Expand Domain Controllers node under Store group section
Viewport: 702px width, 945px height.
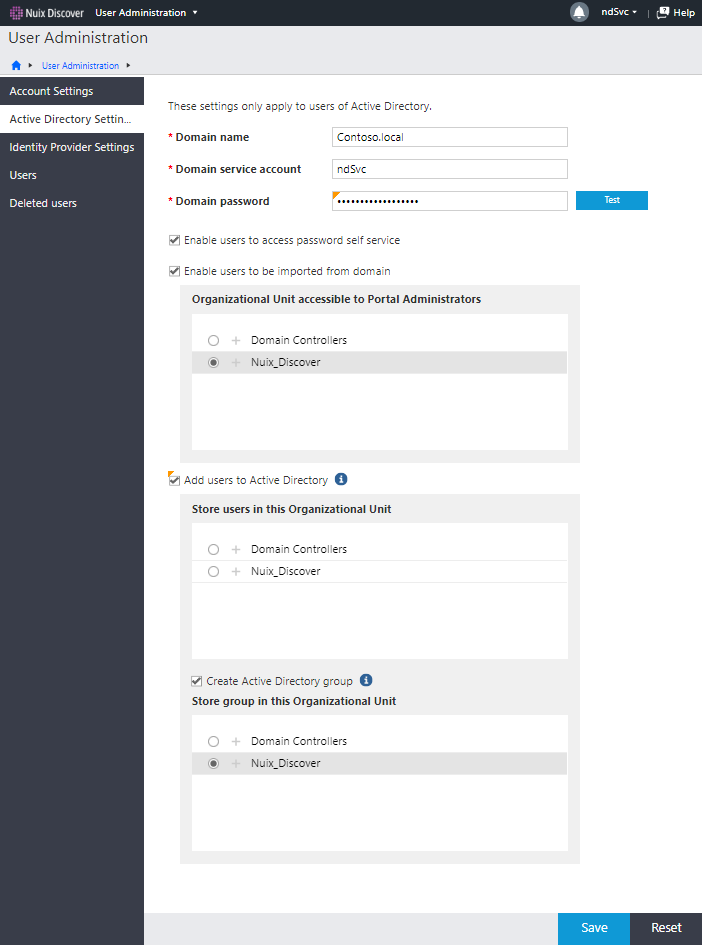pyautogui.click(x=236, y=742)
